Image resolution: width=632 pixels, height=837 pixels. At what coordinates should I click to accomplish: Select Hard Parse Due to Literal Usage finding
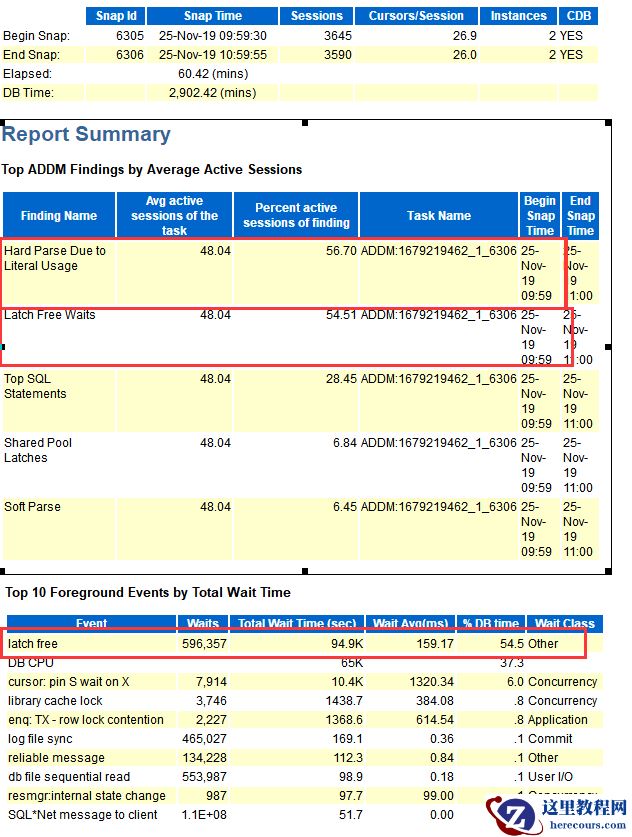(x=54, y=258)
